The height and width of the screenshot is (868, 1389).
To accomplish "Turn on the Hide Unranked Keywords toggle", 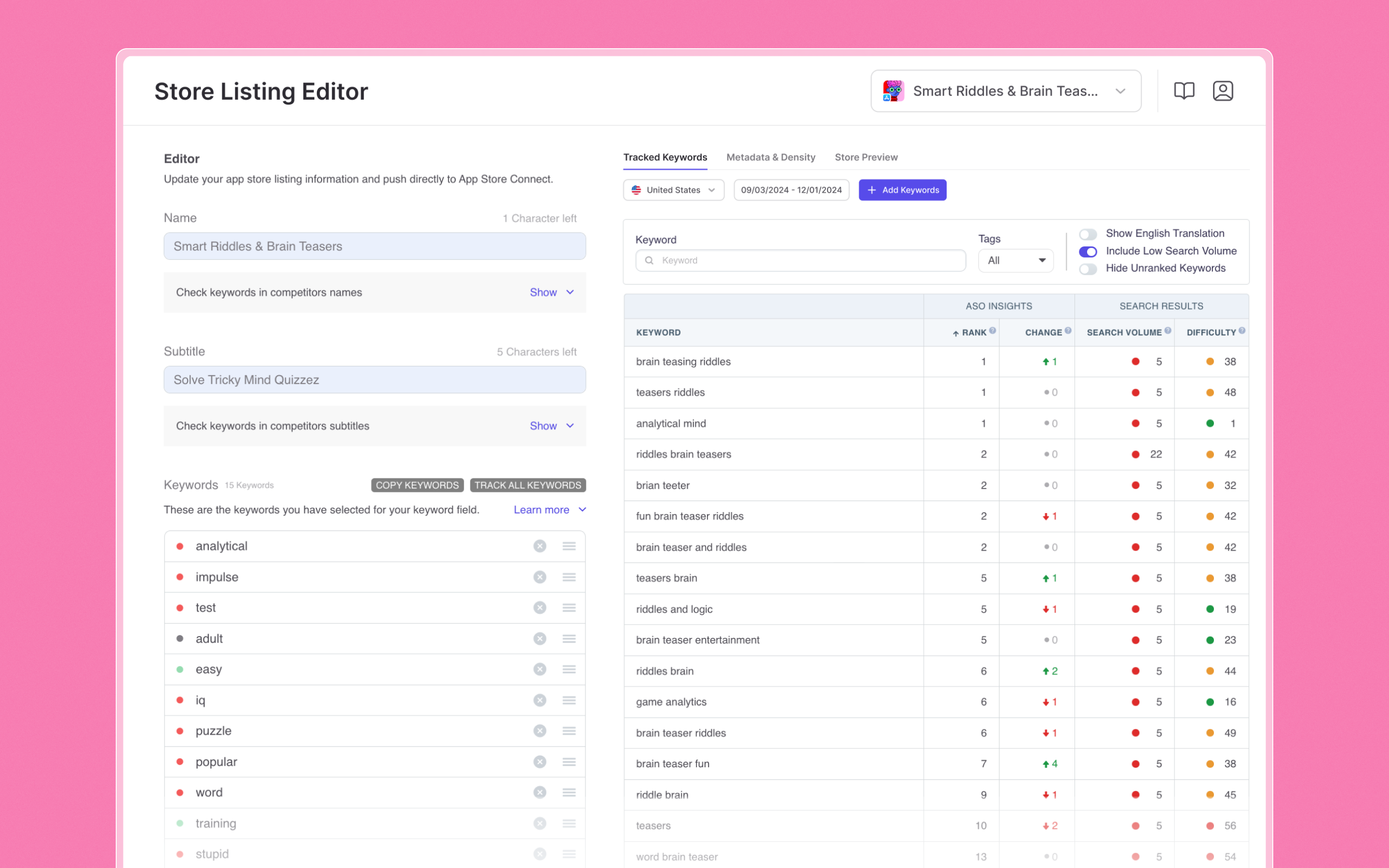I will tap(1088, 269).
